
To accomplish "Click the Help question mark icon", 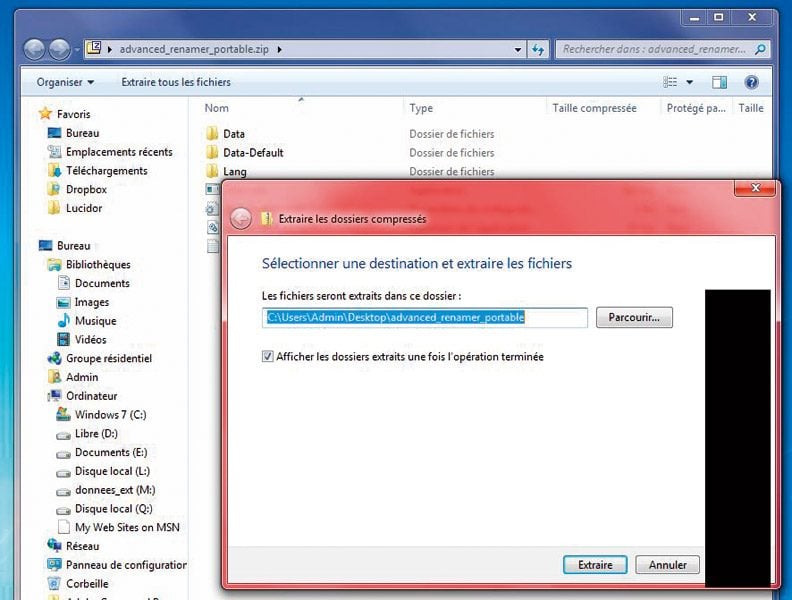I will (751, 82).
